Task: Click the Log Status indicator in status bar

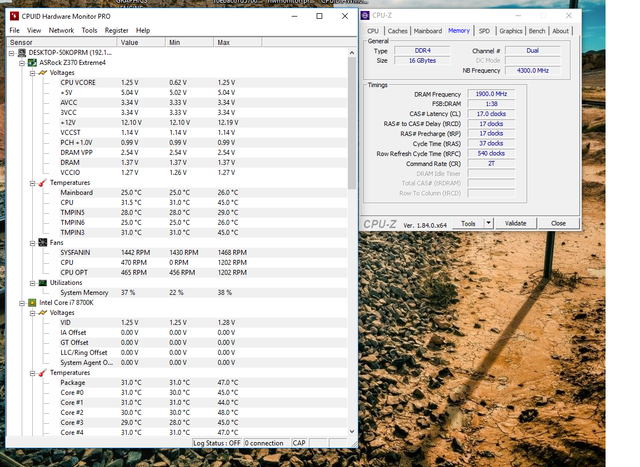Action: (217, 443)
